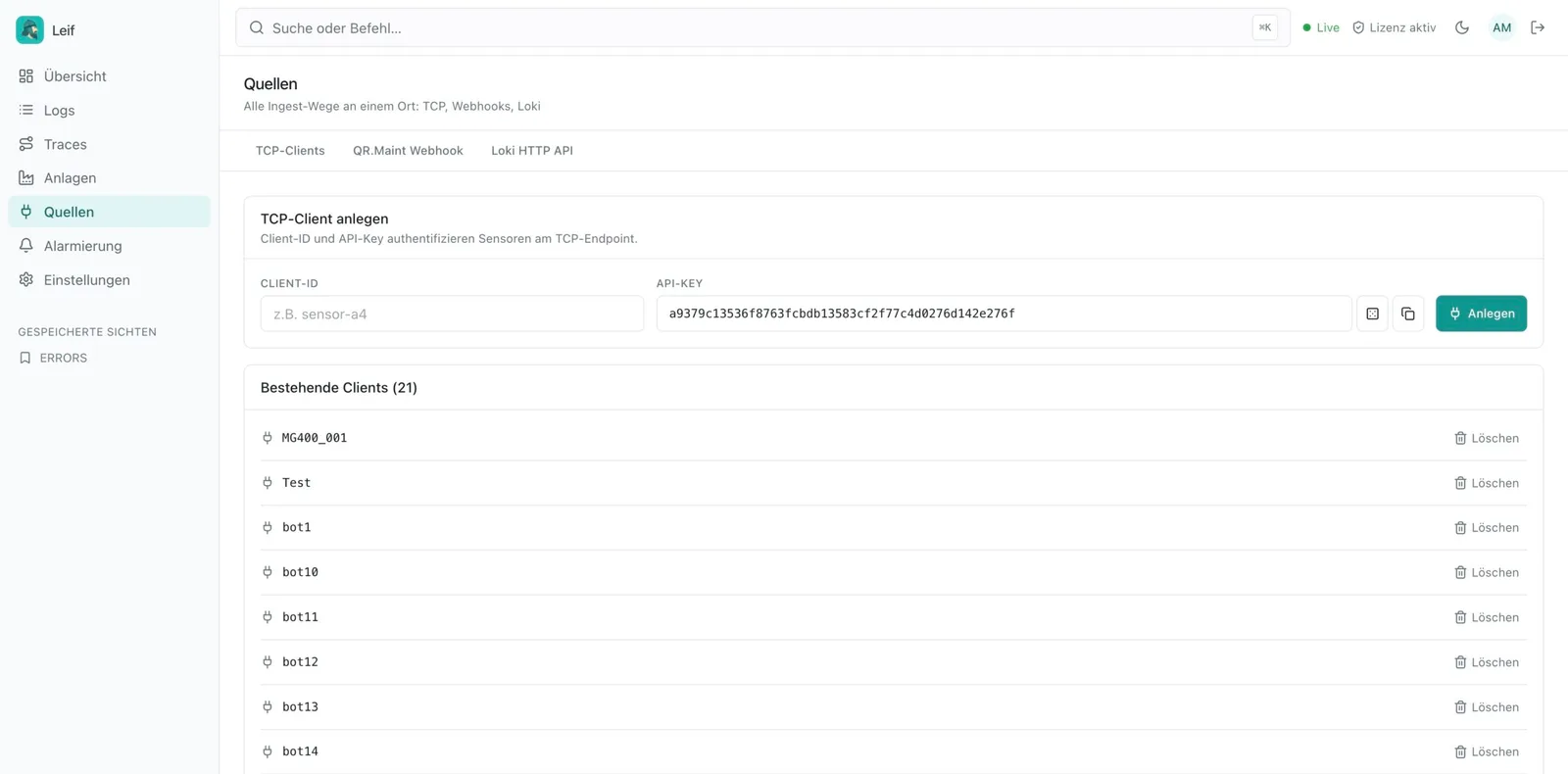
Task: Open the Logs page
Action: [x=109, y=110]
